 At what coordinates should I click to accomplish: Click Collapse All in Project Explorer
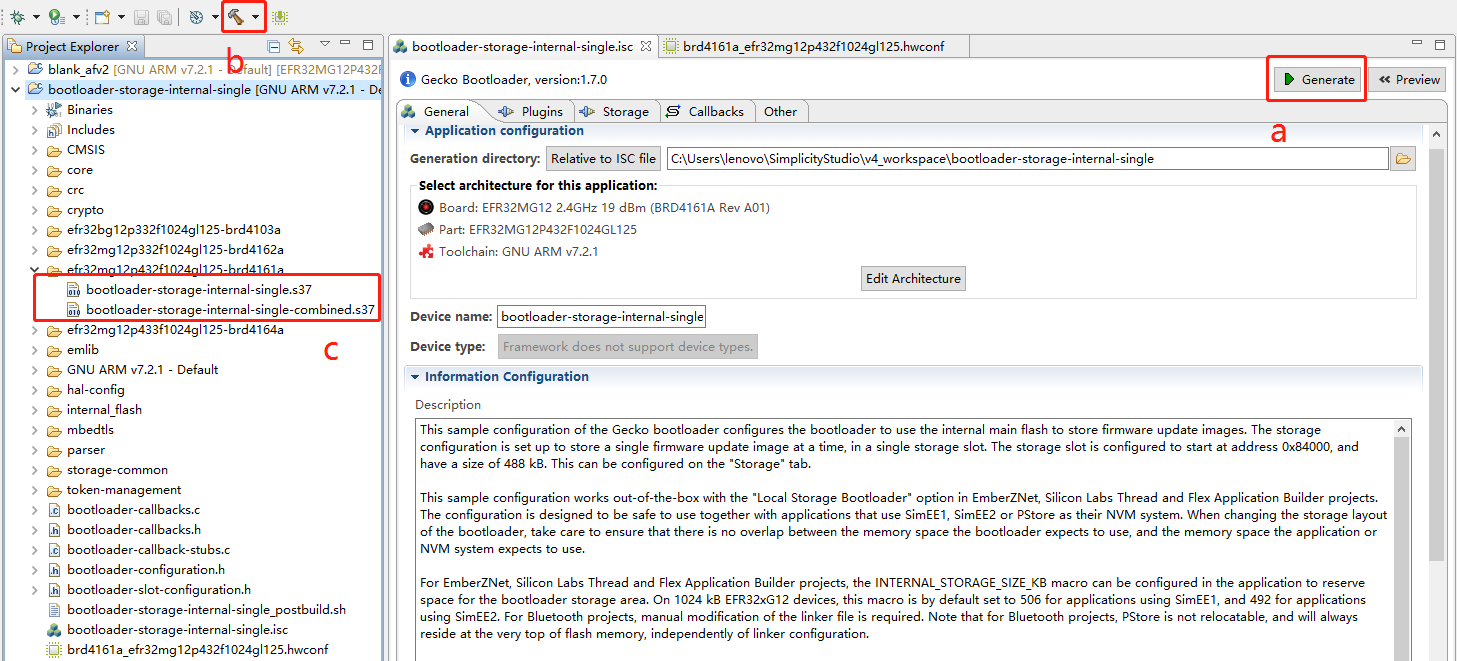point(274,46)
